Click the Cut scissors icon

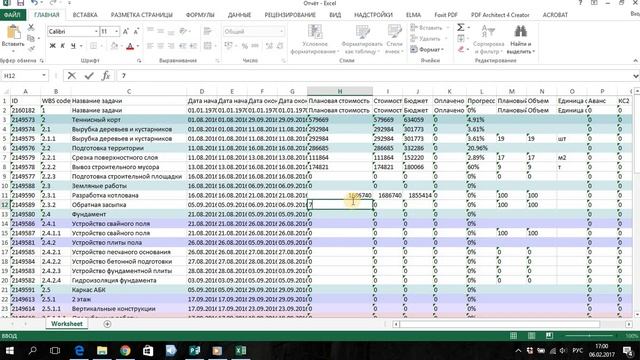pos(31,27)
